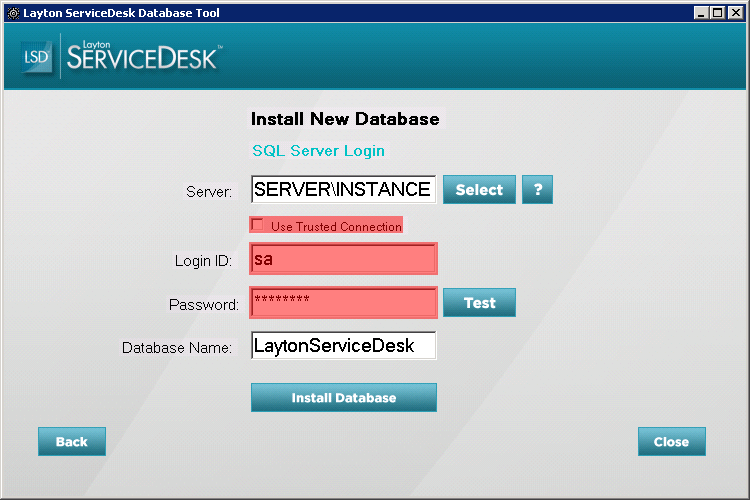Image resolution: width=750 pixels, height=500 pixels.
Task: Test the SQL connection with Test button
Action: (x=479, y=302)
